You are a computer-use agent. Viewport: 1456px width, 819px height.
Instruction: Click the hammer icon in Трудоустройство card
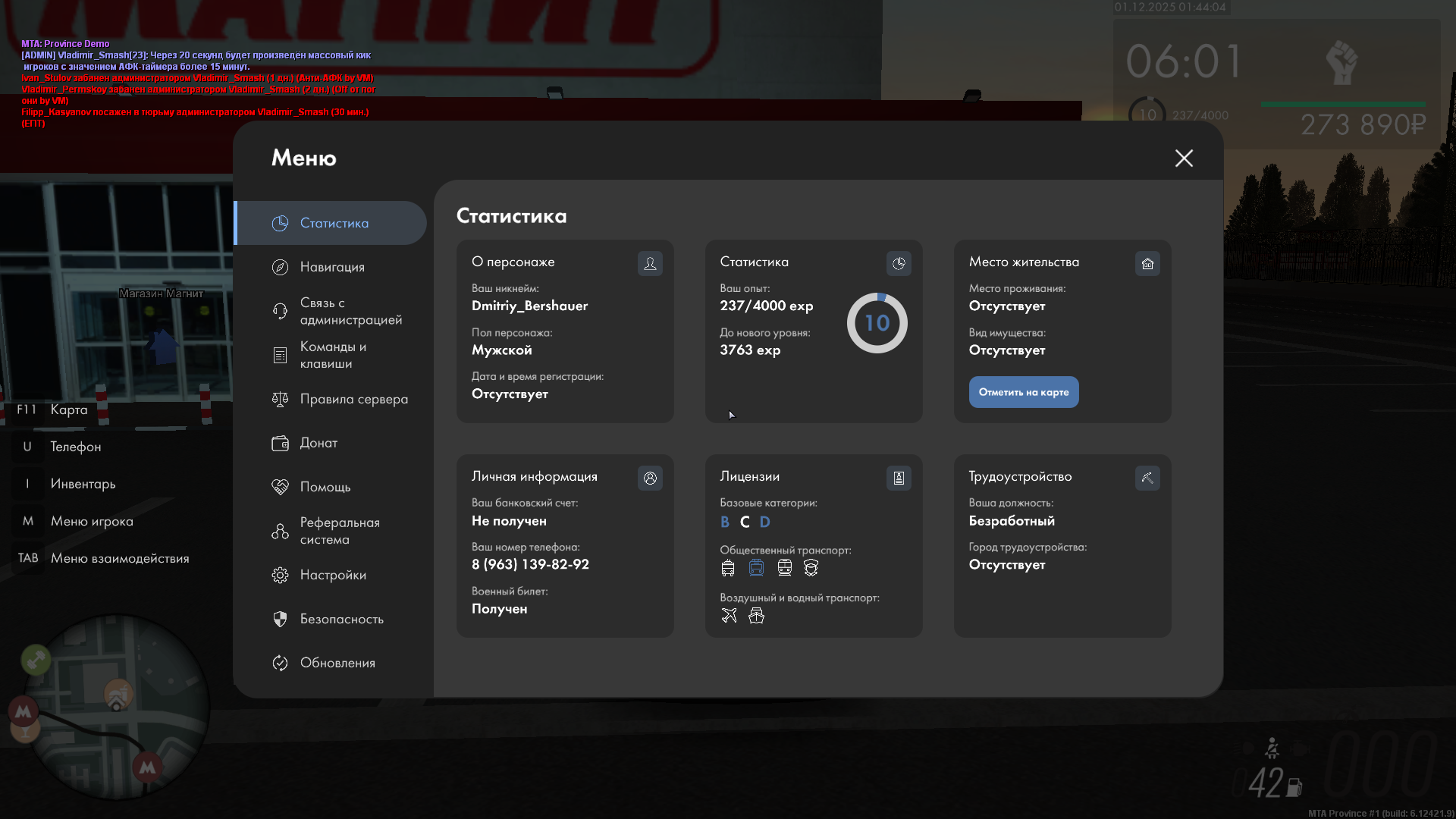1147,478
